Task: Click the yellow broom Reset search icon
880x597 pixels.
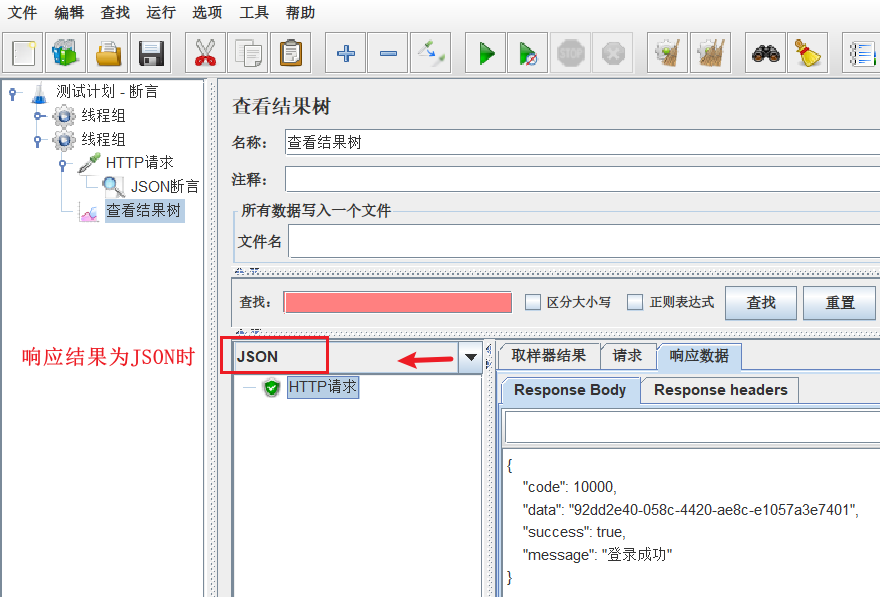Action: [x=808, y=53]
